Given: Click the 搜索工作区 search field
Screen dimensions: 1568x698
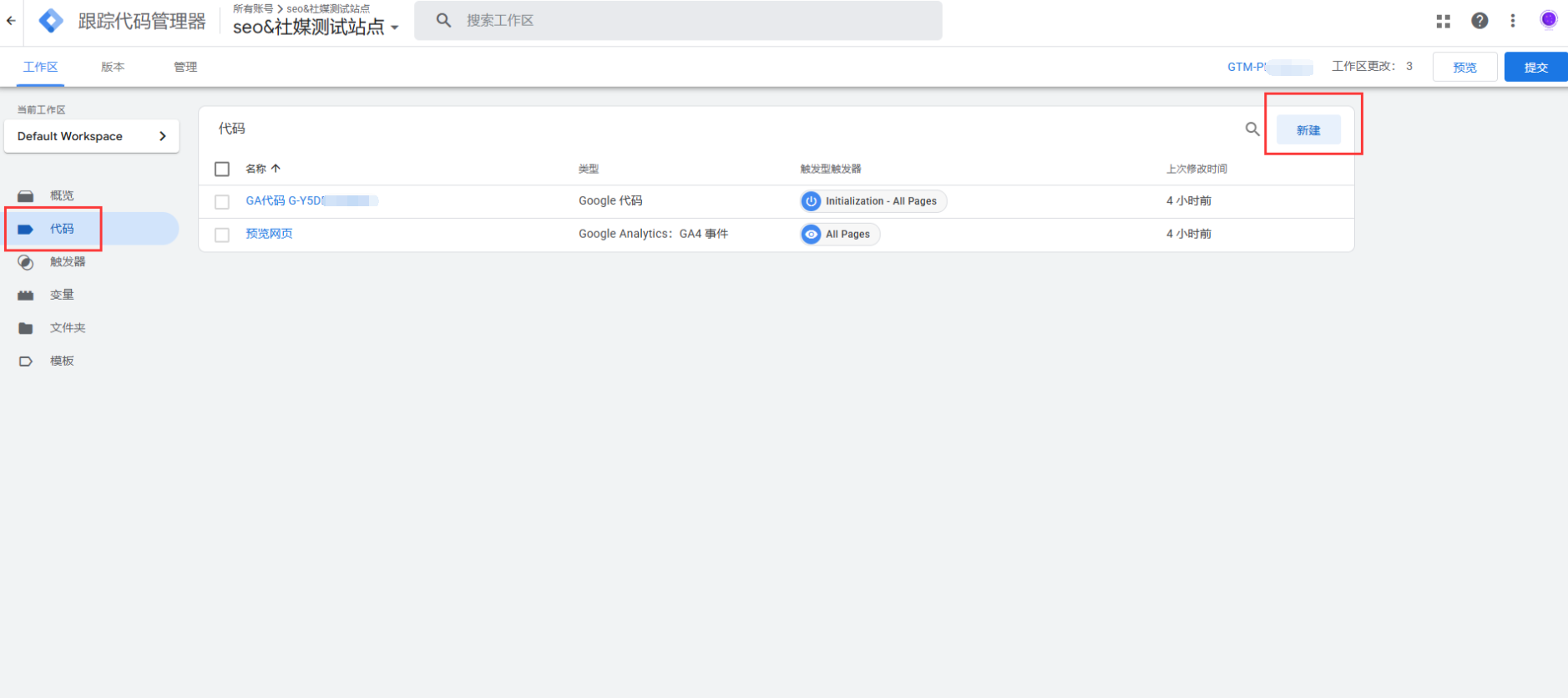Looking at the screenshot, I should coord(678,20).
